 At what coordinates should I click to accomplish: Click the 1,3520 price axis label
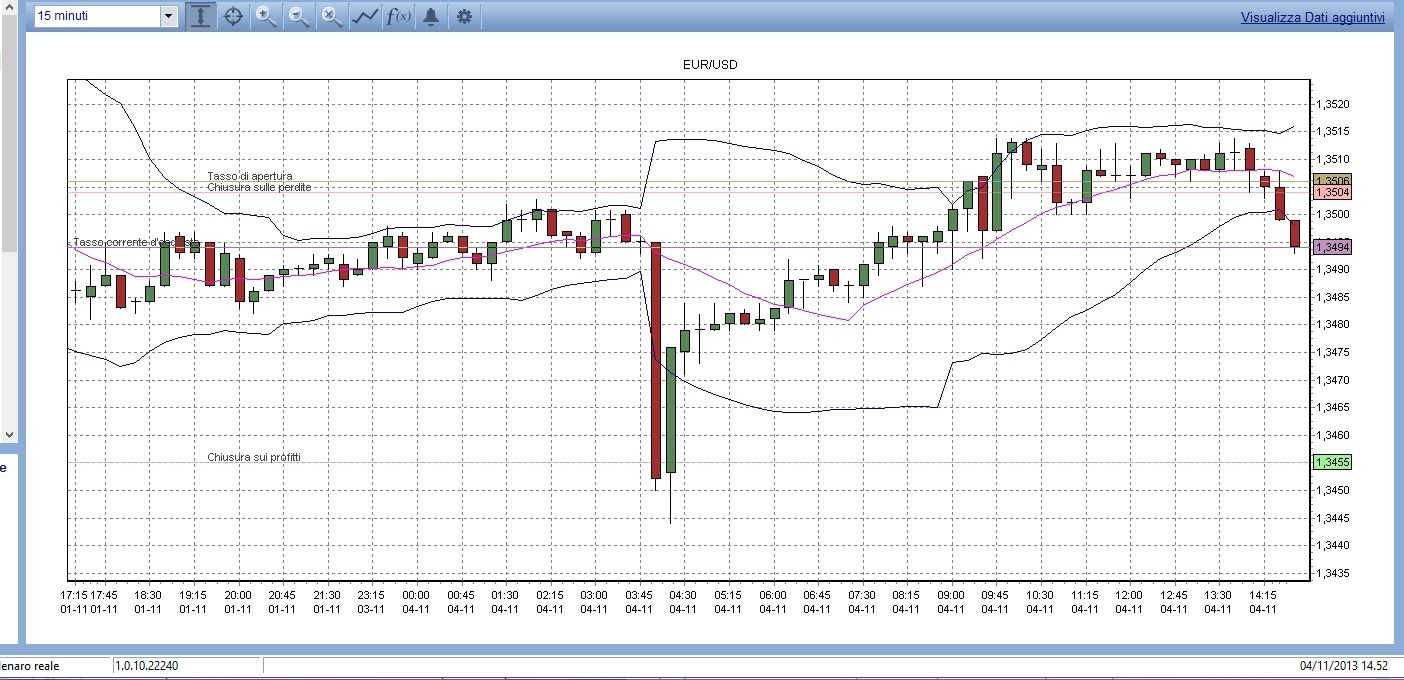click(x=1334, y=104)
